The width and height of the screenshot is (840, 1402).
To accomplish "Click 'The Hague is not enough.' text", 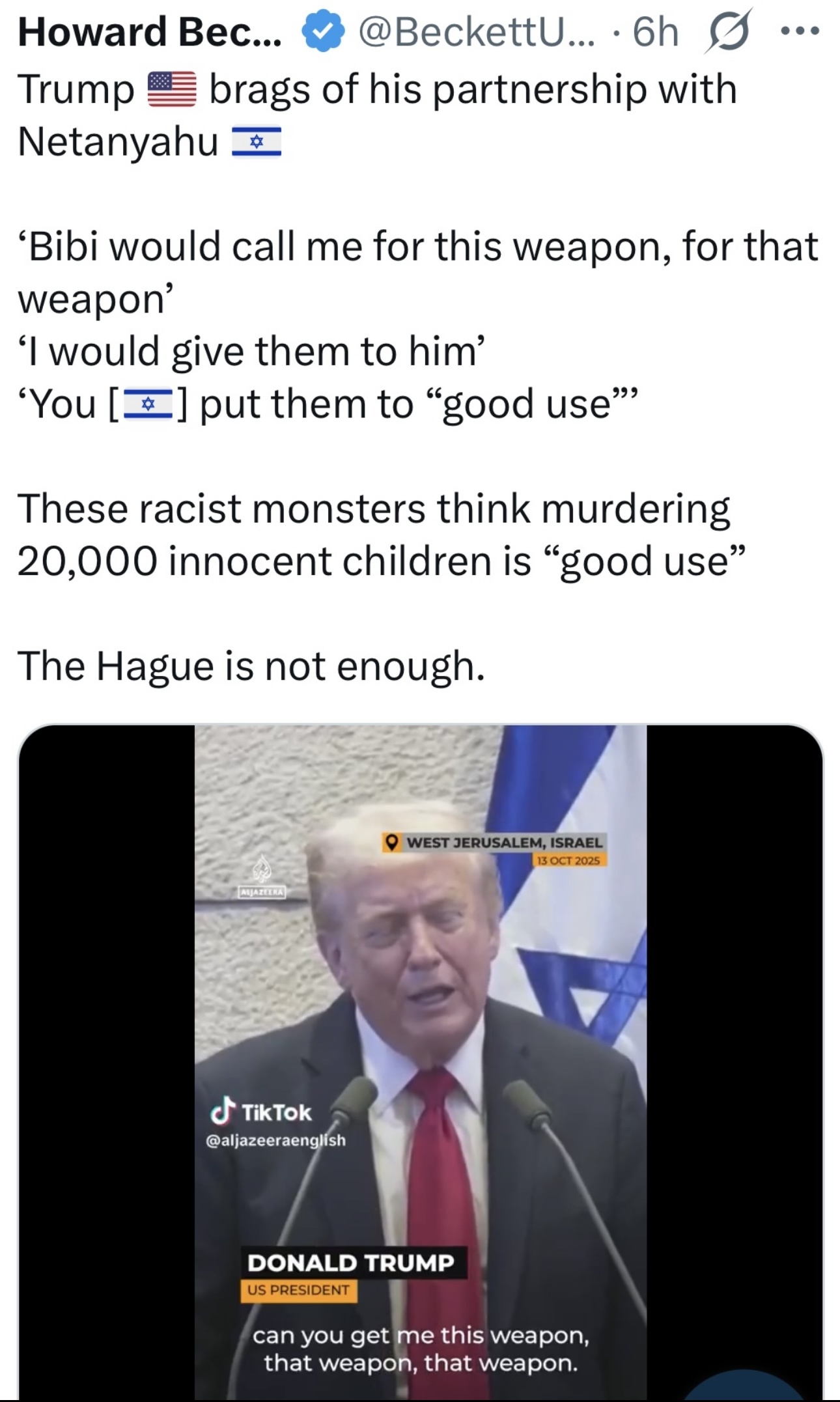I will (251, 666).
